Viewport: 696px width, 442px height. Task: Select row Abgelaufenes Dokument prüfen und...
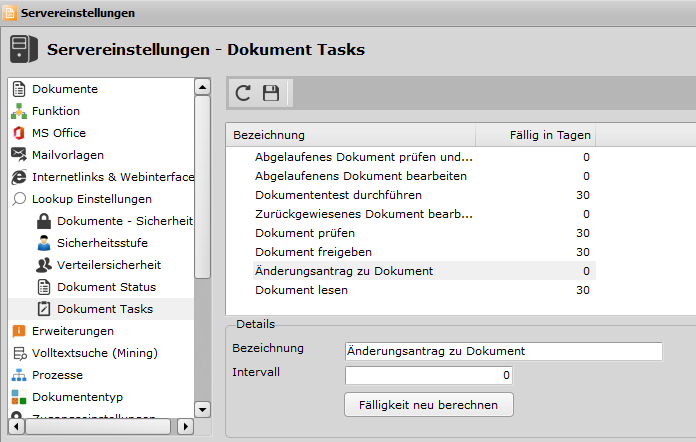tap(424, 157)
